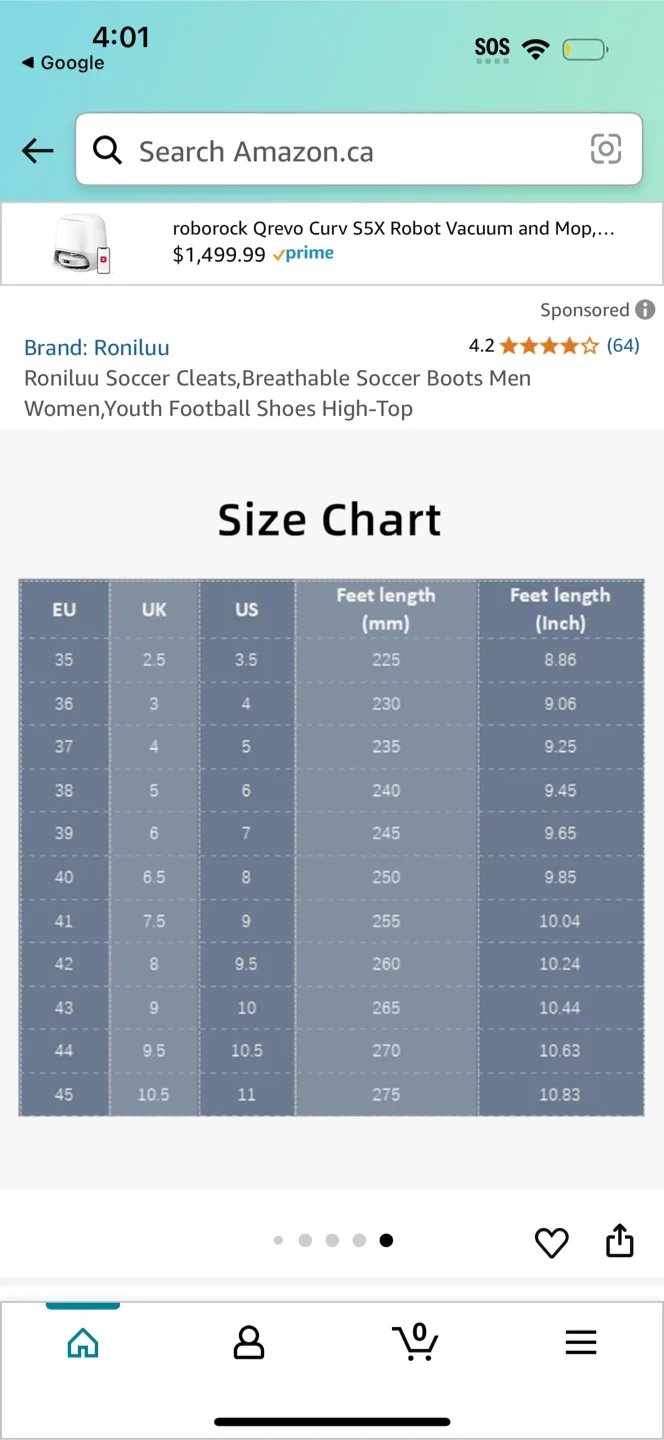Select the first pagination dot
Screen dimensions: 664x1440
(278, 1240)
